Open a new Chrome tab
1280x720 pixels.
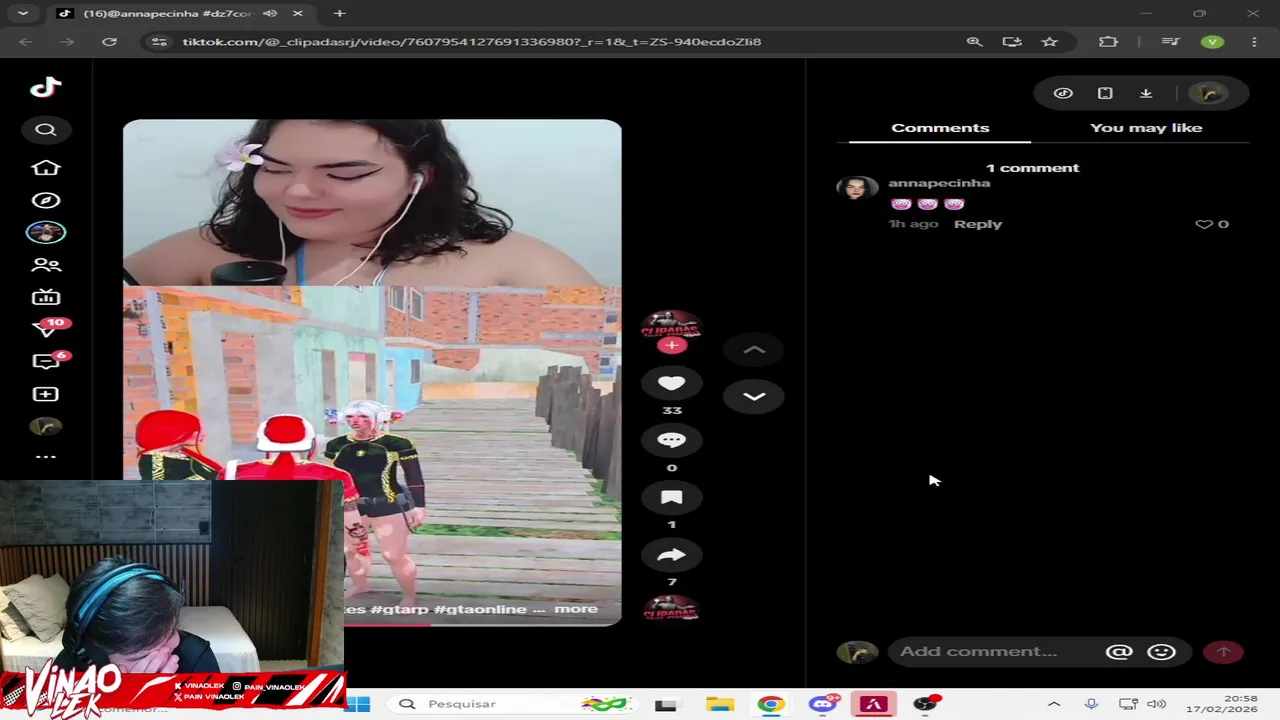pyautogui.click(x=339, y=13)
